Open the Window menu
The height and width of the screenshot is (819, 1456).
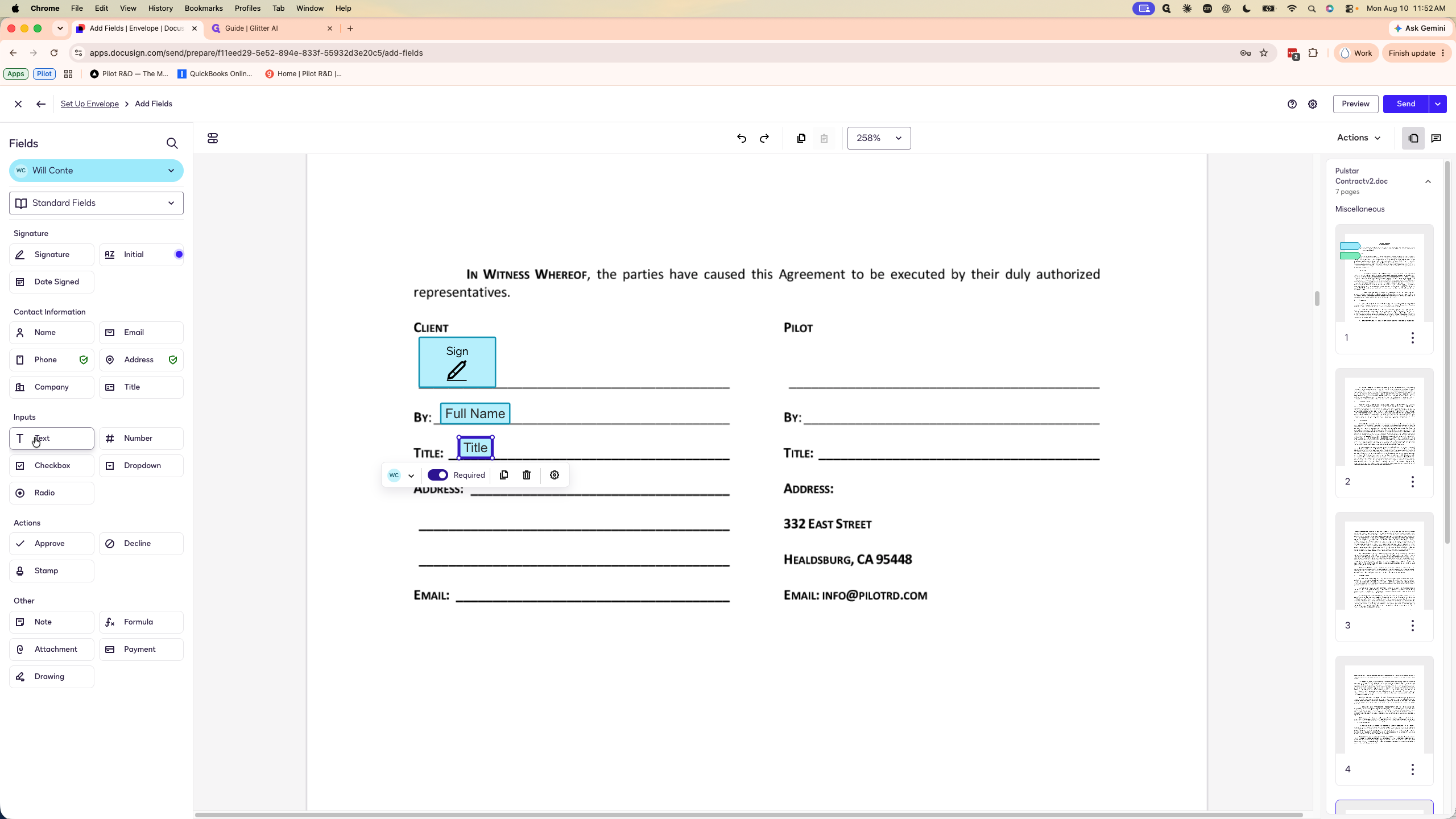pos(310,9)
